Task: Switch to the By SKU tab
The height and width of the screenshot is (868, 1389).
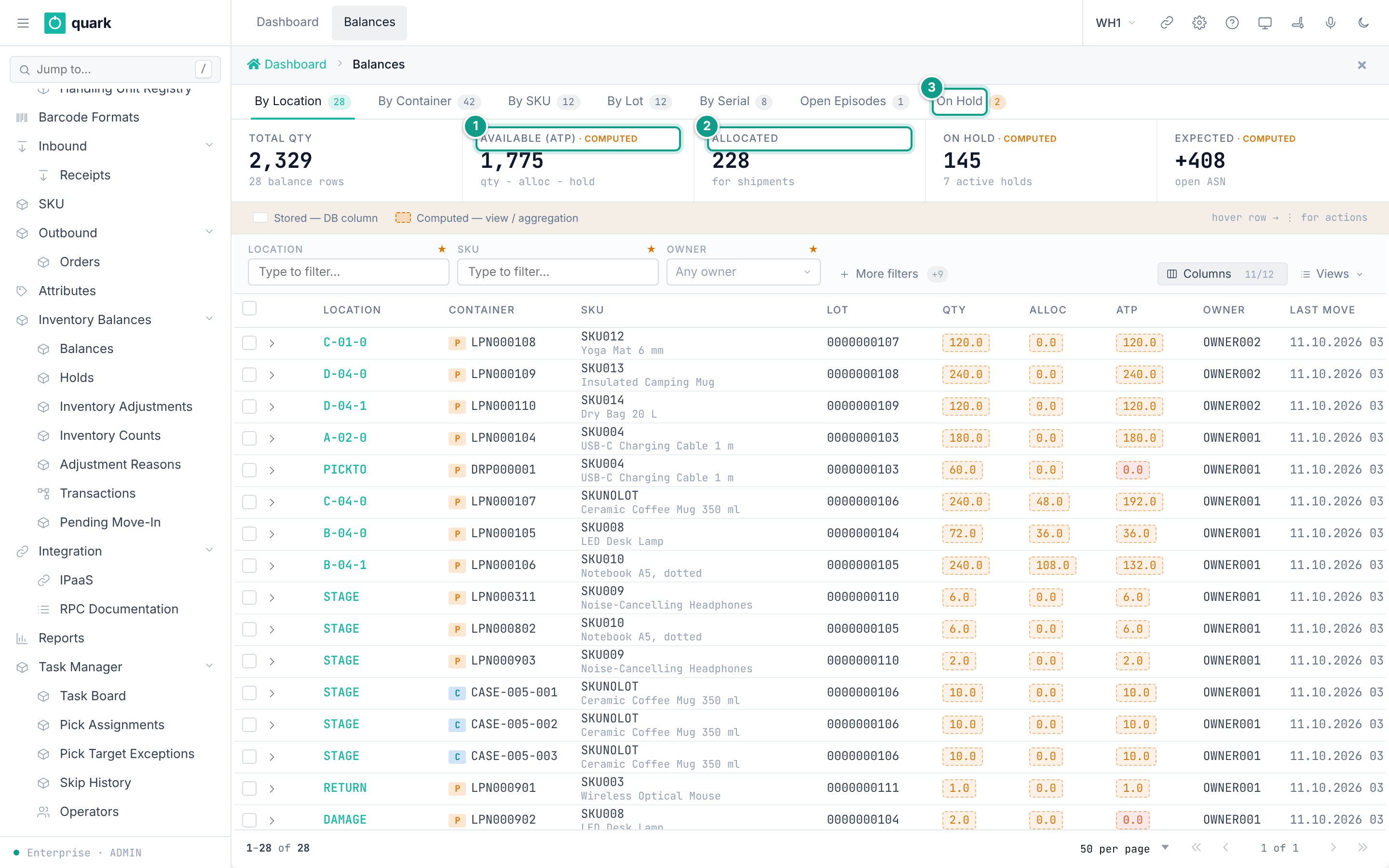Action: [x=543, y=102]
